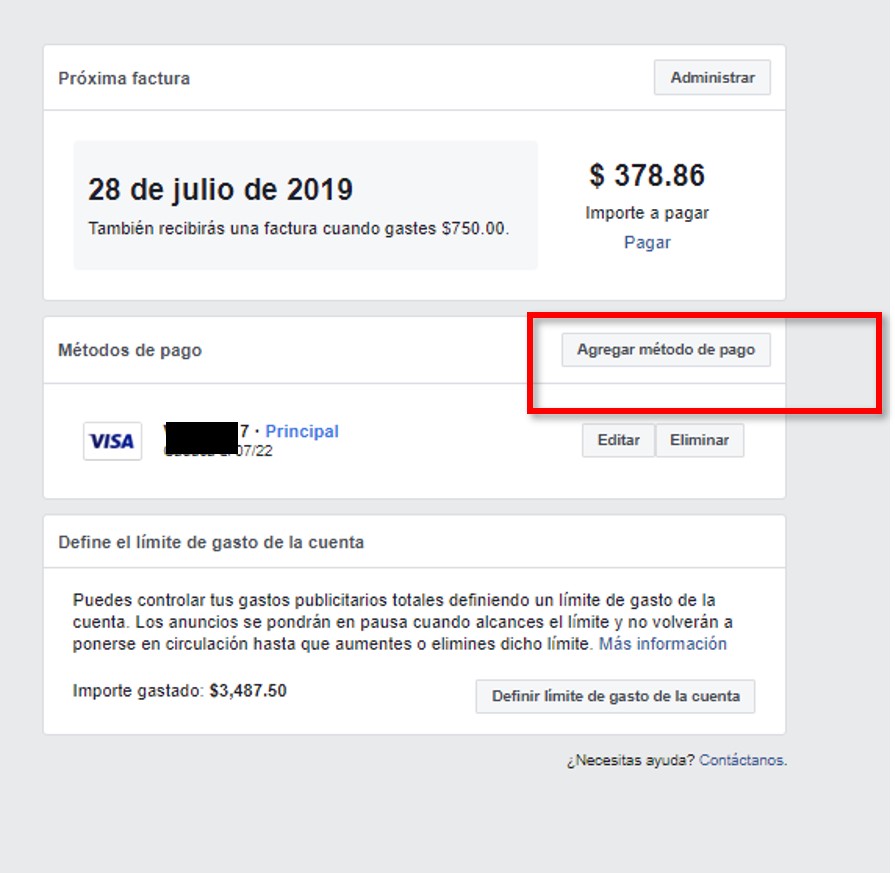Click the blacked-out card number
The height and width of the screenshot is (873, 895).
point(201,438)
